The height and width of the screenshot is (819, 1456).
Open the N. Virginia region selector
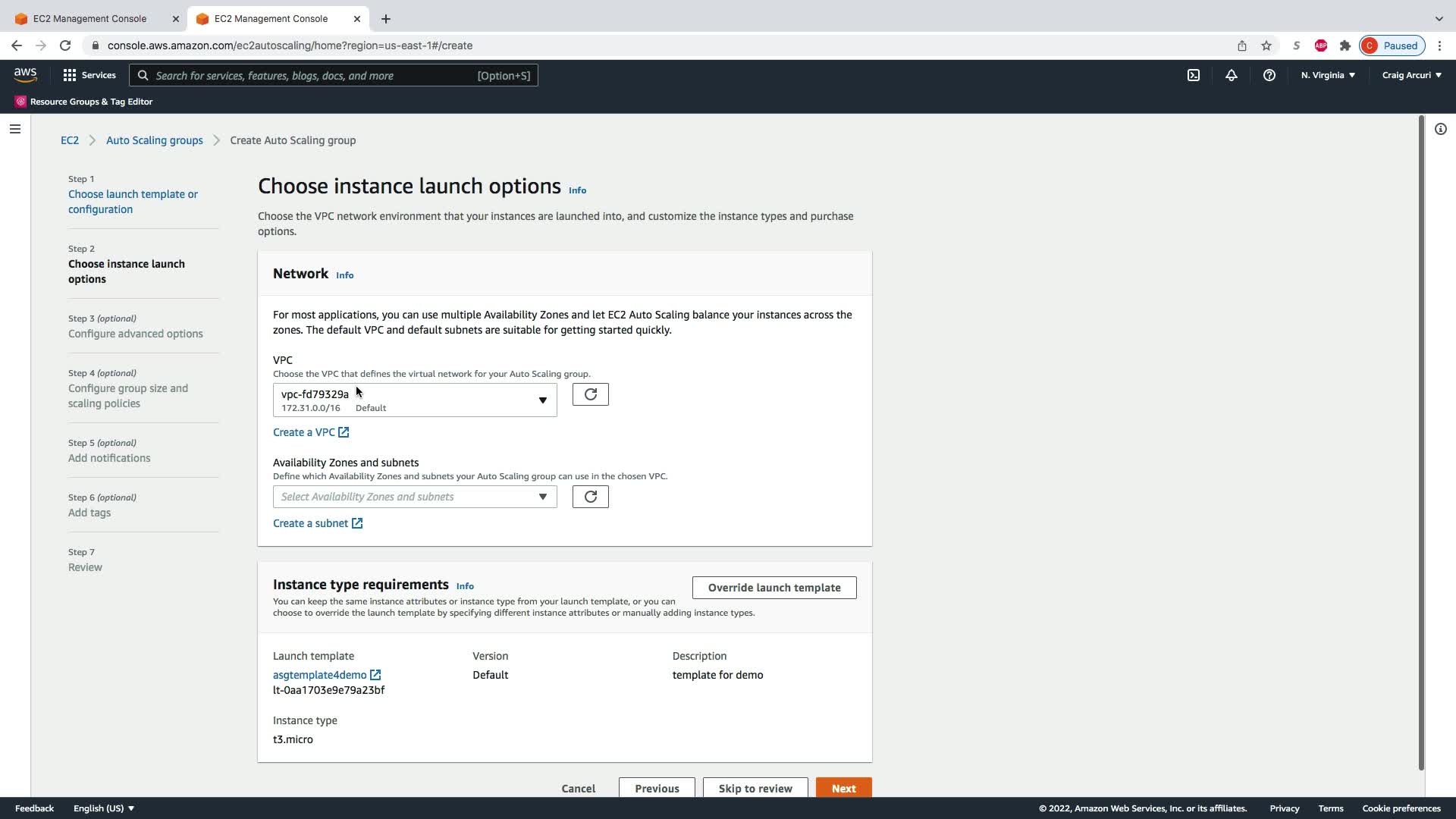pyautogui.click(x=1328, y=75)
